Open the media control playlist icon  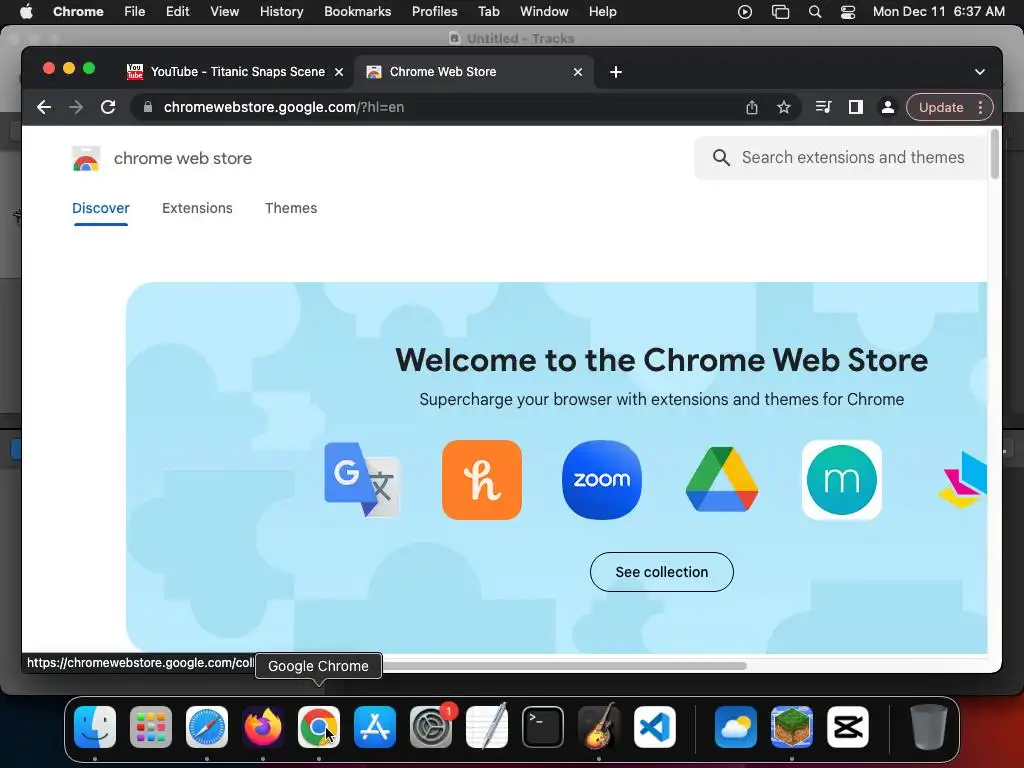pos(824,107)
